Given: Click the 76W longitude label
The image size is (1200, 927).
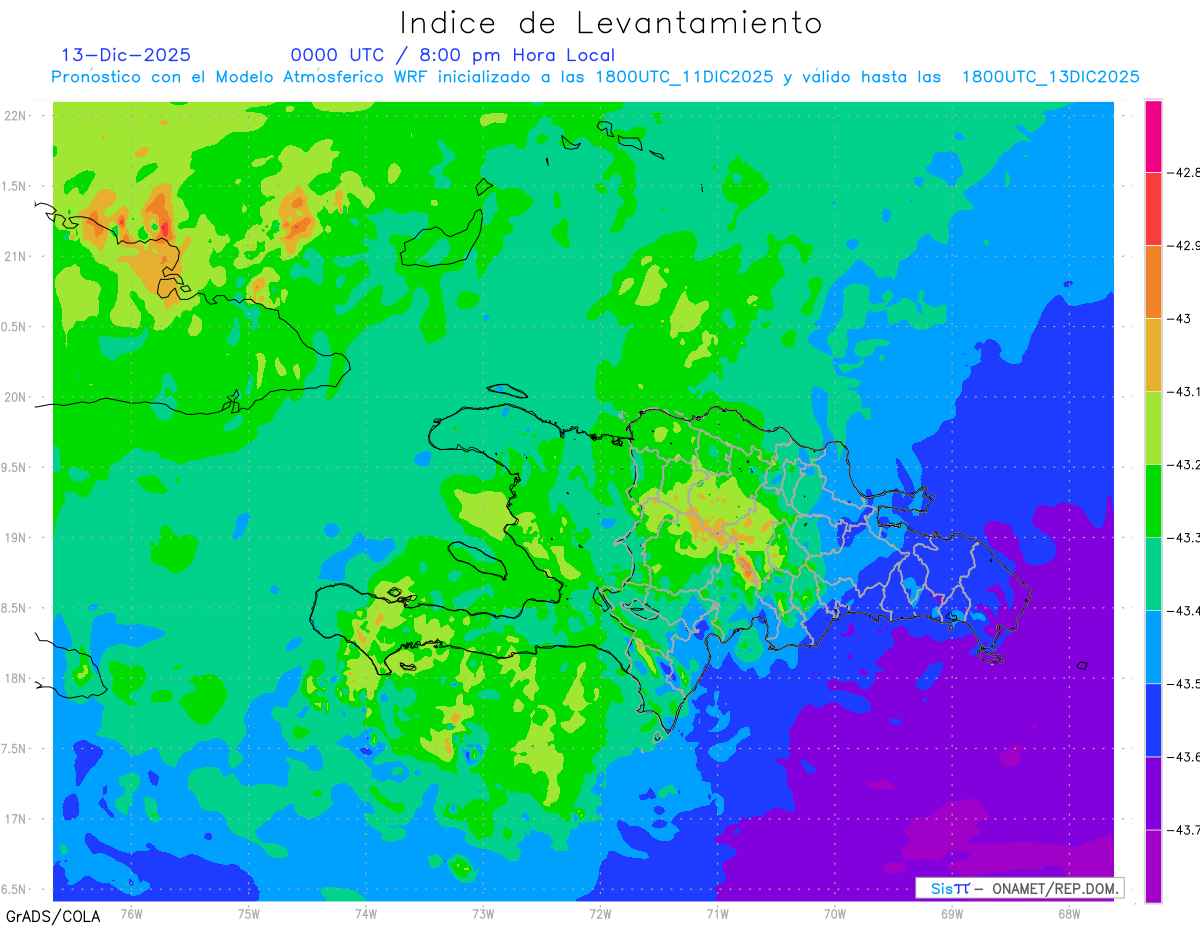Looking at the screenshot, I should [131, 914].
